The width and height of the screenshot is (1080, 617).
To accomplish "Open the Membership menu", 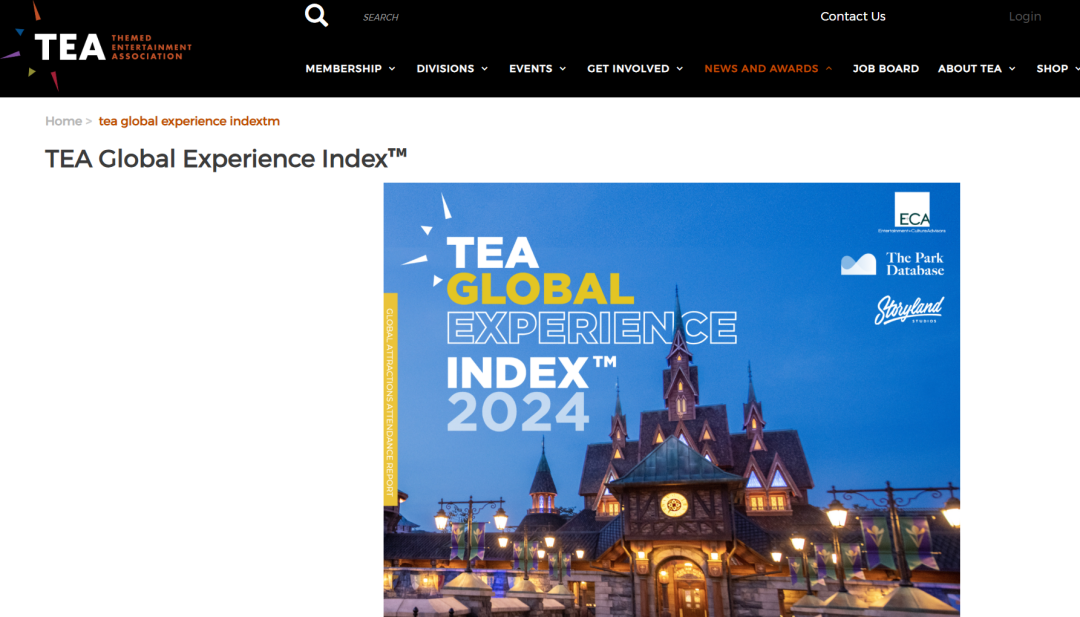I will click(x=343, y=69).
